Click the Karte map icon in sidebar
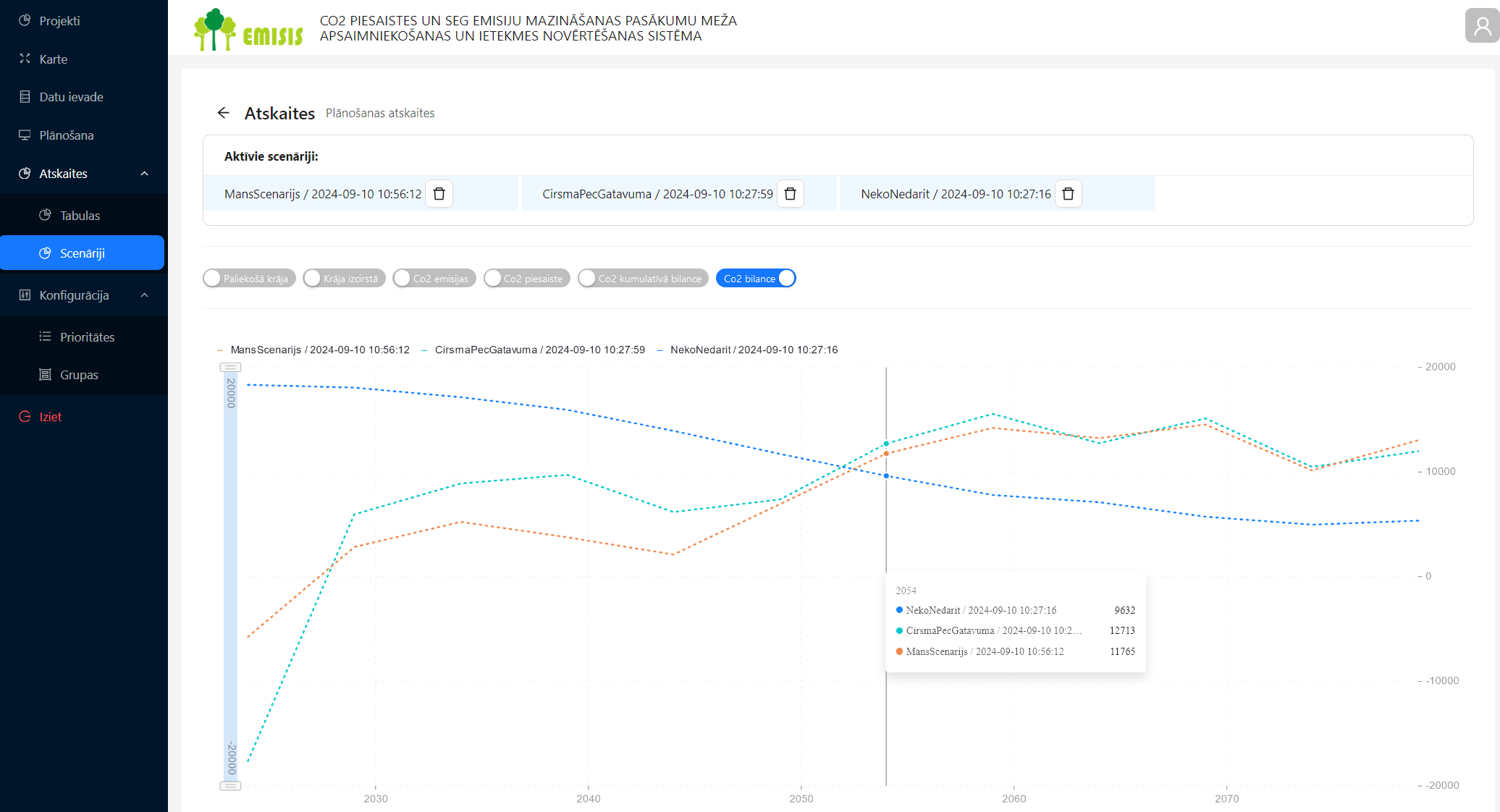1500x812 pixels. pos(25,59)
